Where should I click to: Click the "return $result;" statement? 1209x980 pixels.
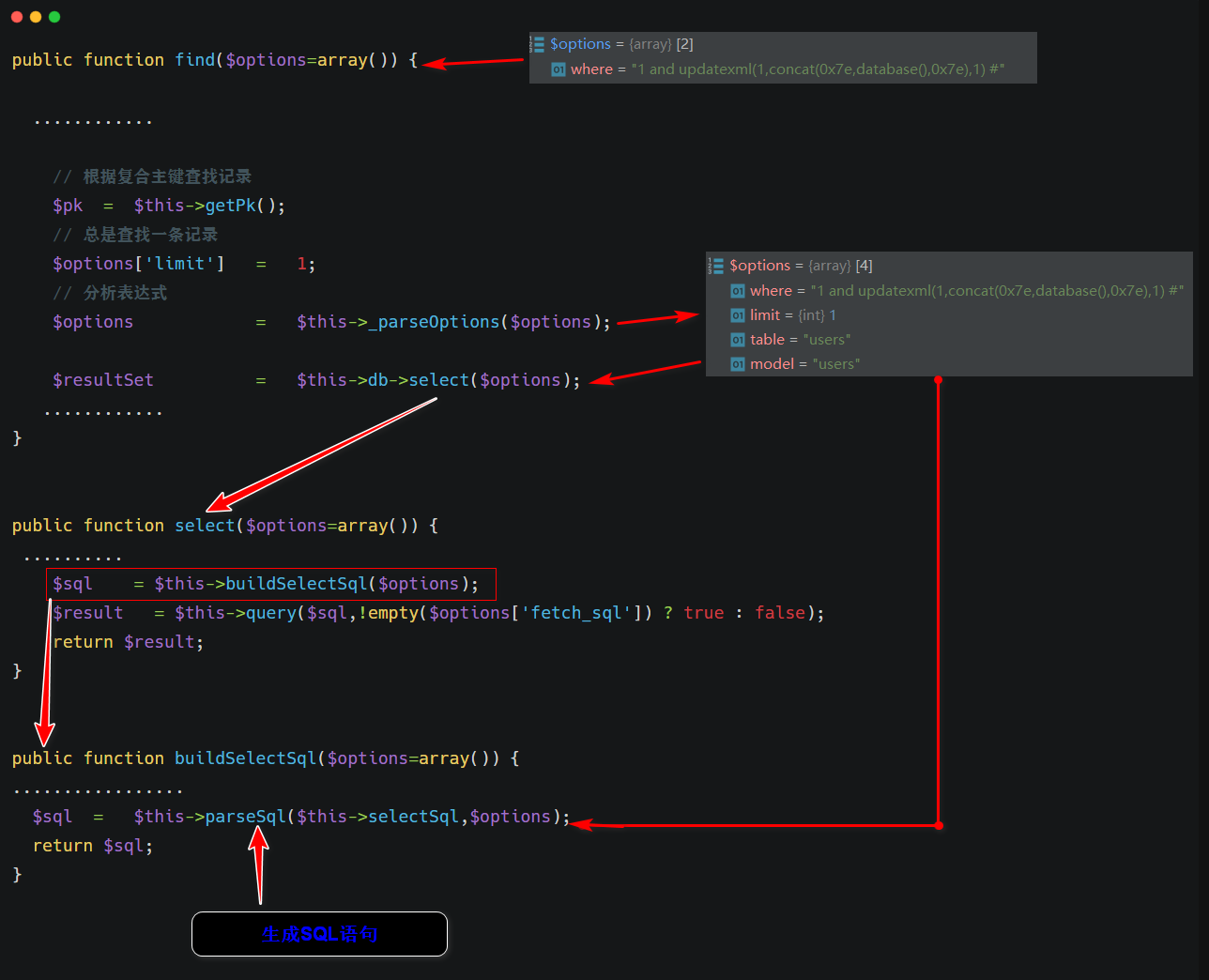click(128, 642)
